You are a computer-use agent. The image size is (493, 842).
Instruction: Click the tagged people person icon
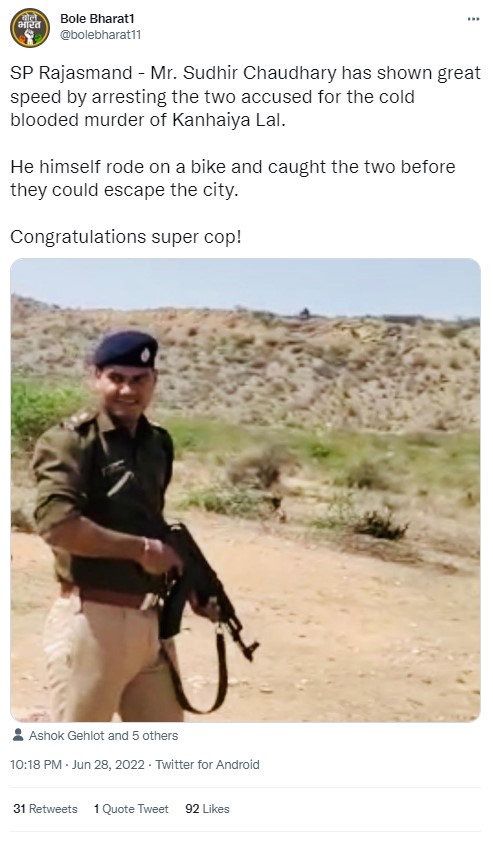click(18, 735)
